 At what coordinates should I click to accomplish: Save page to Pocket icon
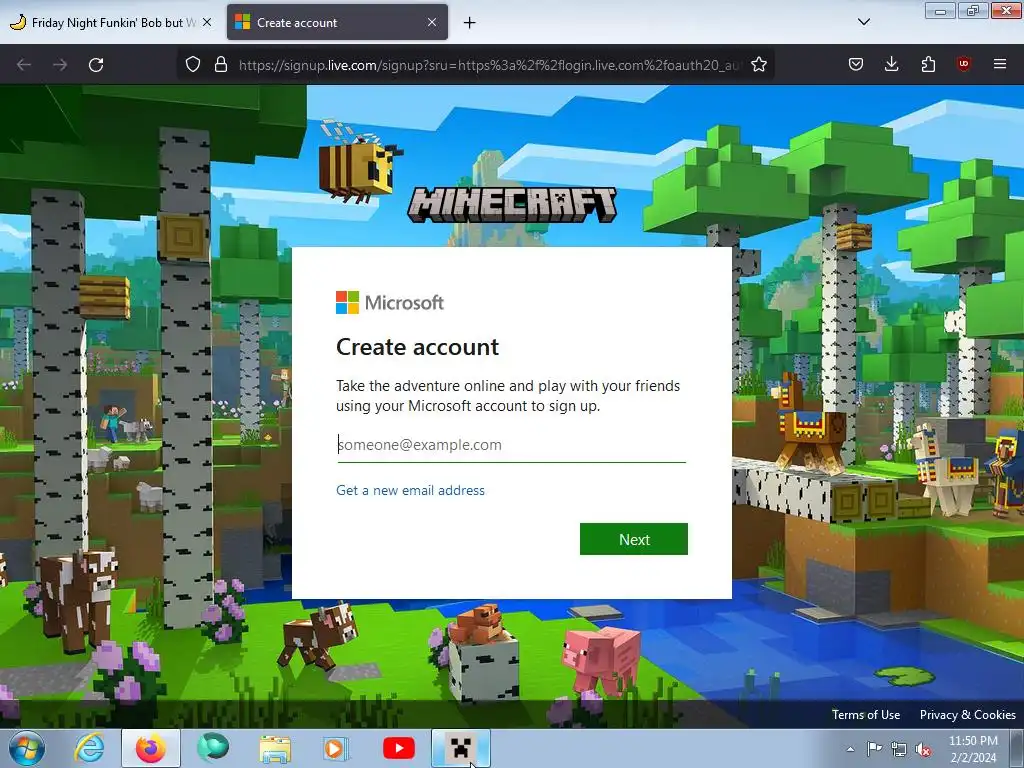coord(856,65)
